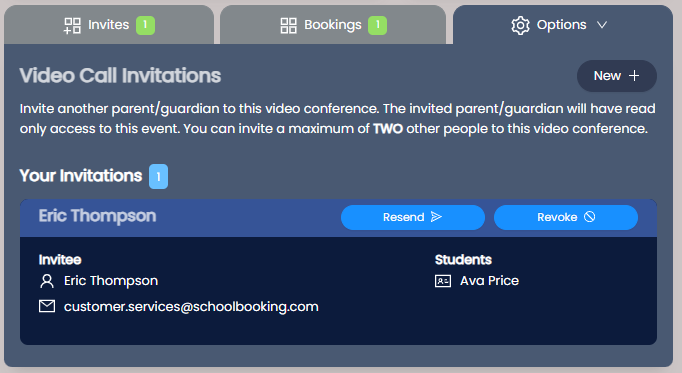Click the Your Invitations heading
Viewport: 682px width, 373px height.
coord(80,176)
